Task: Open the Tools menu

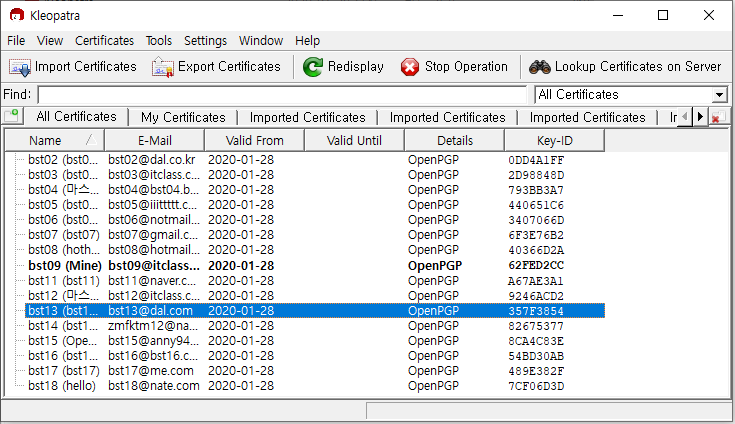Action: [158, 41]
